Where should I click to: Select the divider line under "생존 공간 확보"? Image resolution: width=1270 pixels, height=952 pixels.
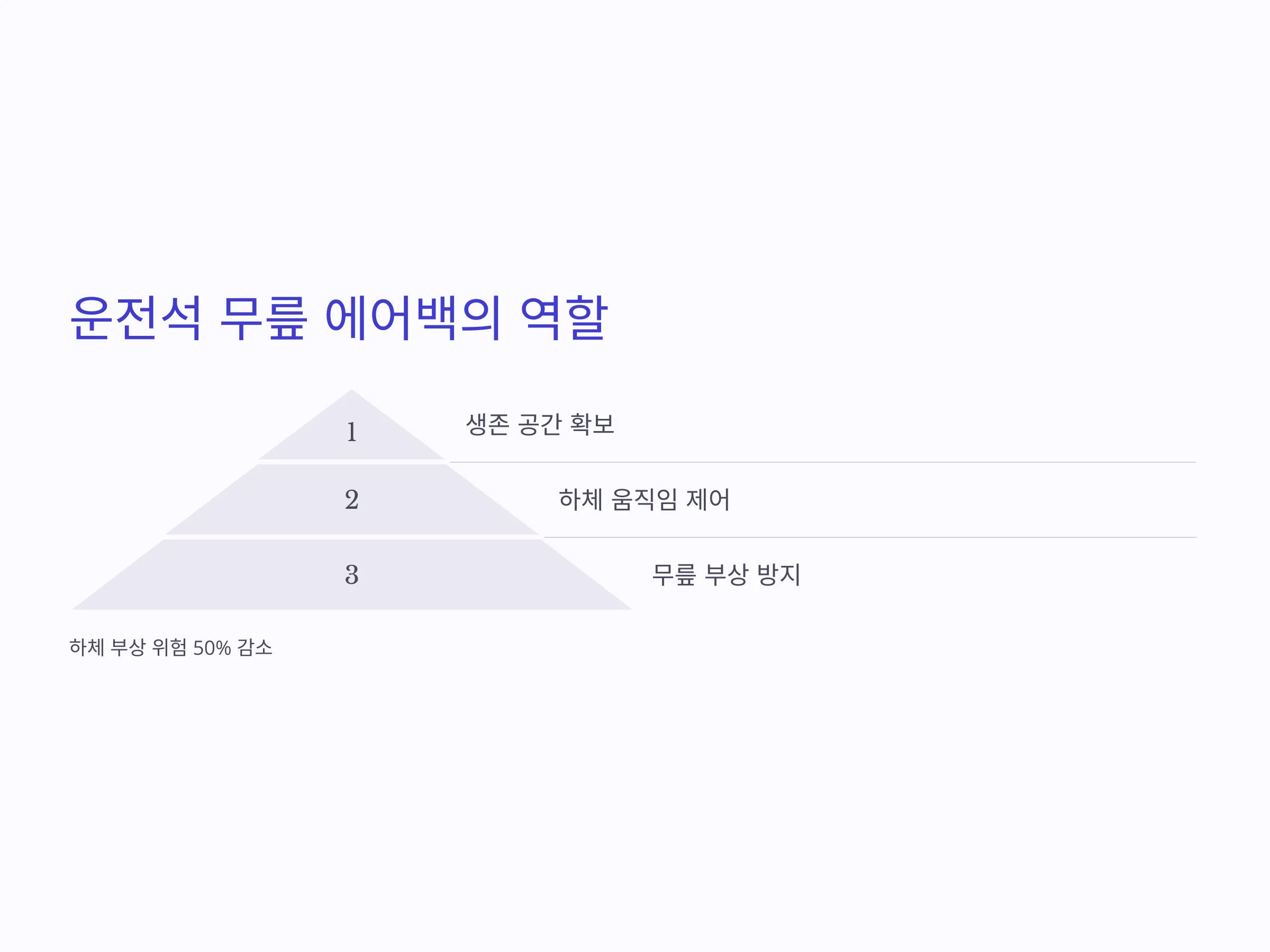coord(822,462)
